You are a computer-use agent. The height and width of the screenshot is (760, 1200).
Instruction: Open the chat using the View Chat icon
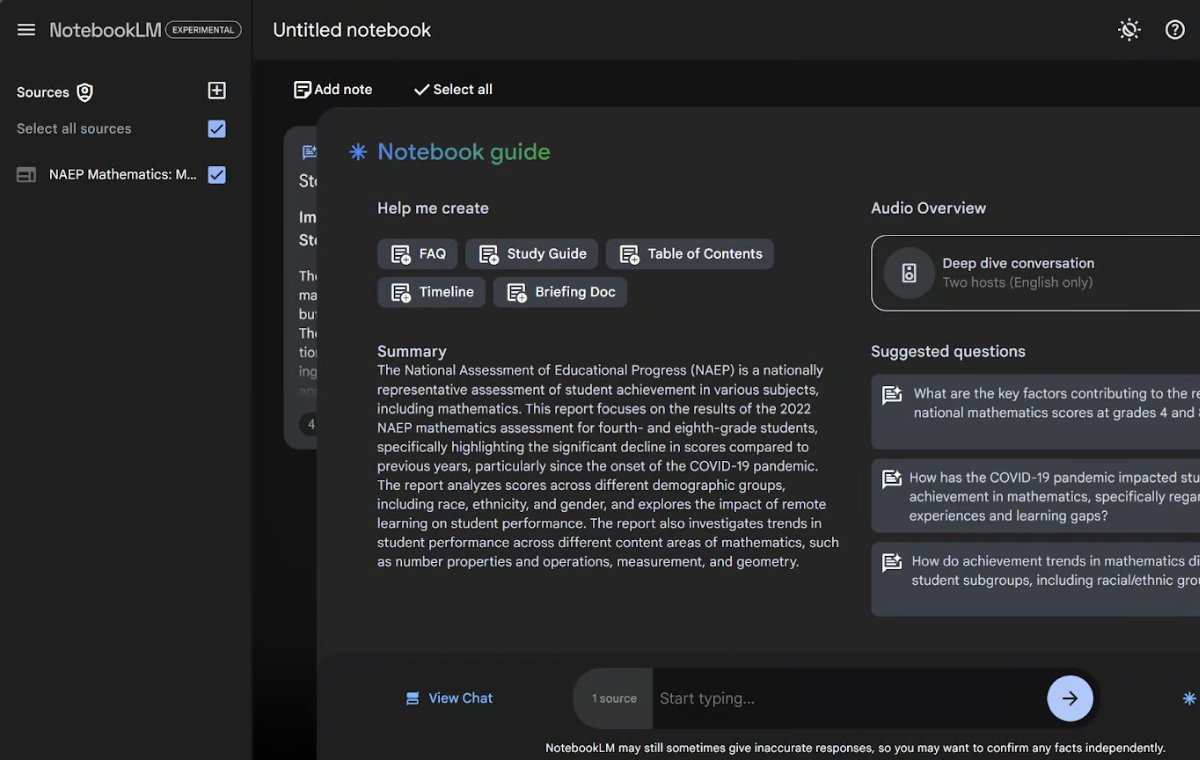click(x=413, y=698)
